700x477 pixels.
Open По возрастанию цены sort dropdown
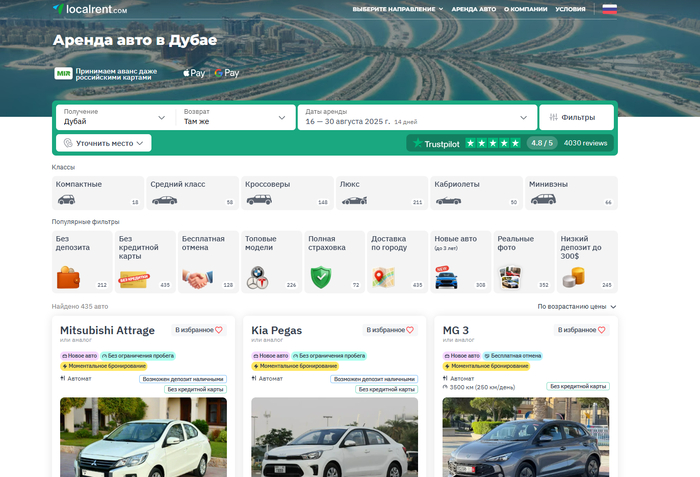pos(576,306)
